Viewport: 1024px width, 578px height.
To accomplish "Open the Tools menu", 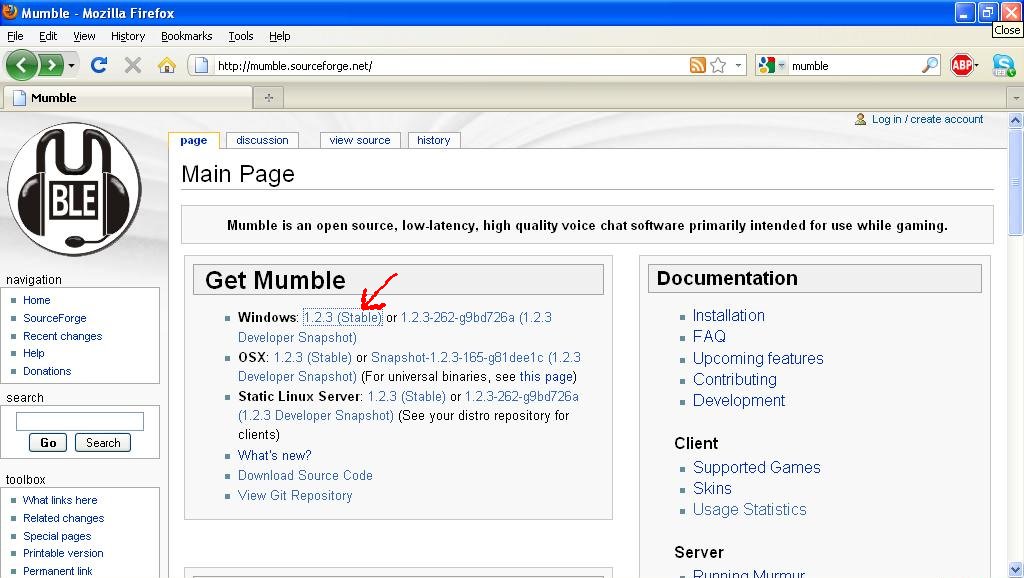I will pos(241,36).
